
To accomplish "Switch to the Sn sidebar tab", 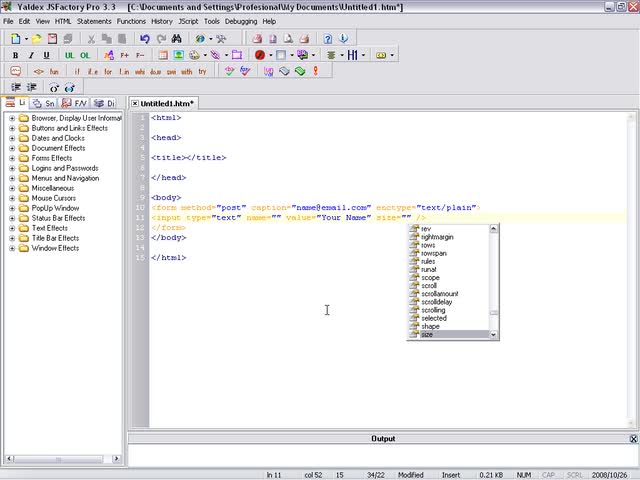I will tap(44, 103).
